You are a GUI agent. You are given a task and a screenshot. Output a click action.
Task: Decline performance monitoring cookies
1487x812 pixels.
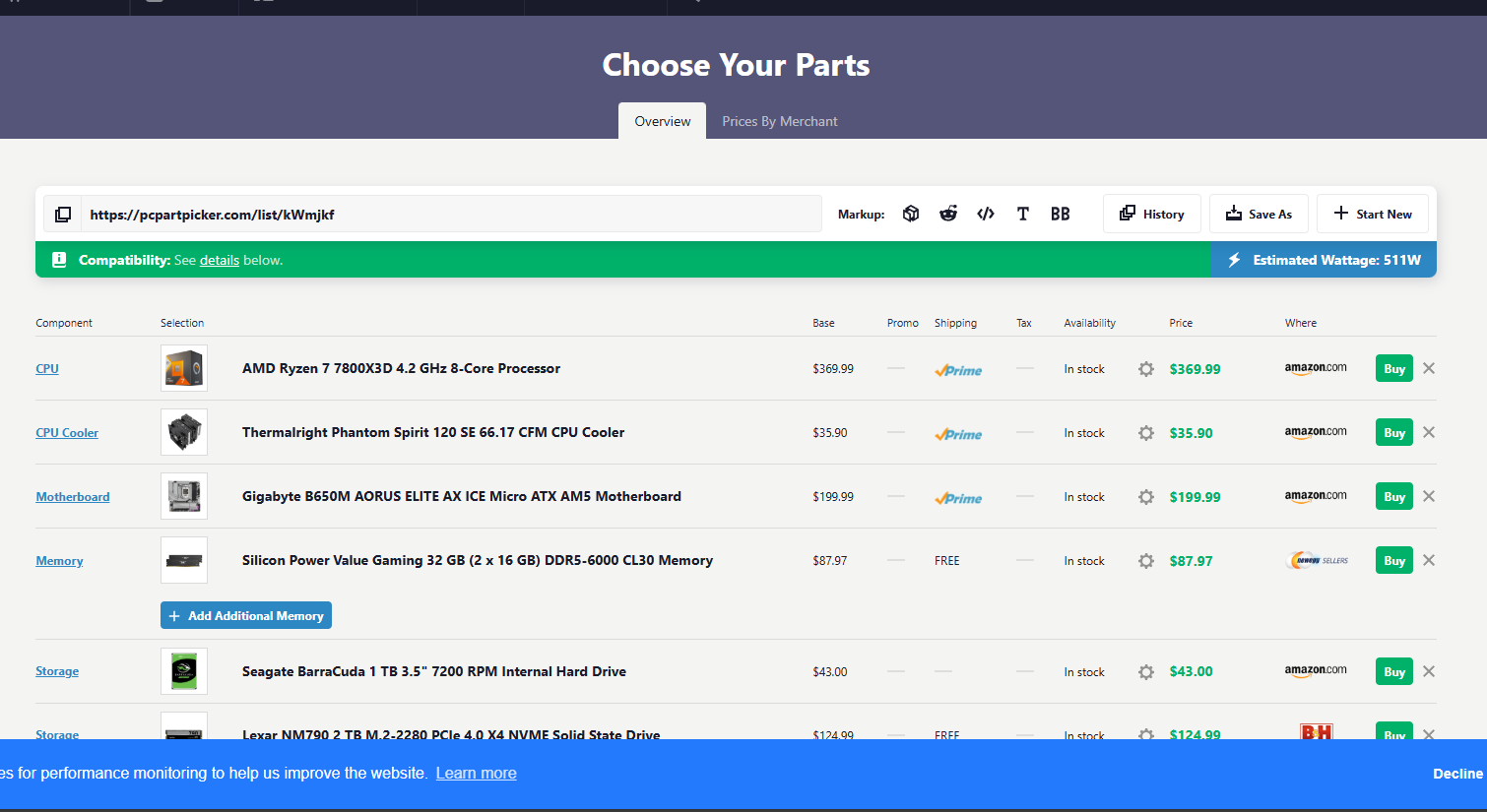click(1458, 774)
